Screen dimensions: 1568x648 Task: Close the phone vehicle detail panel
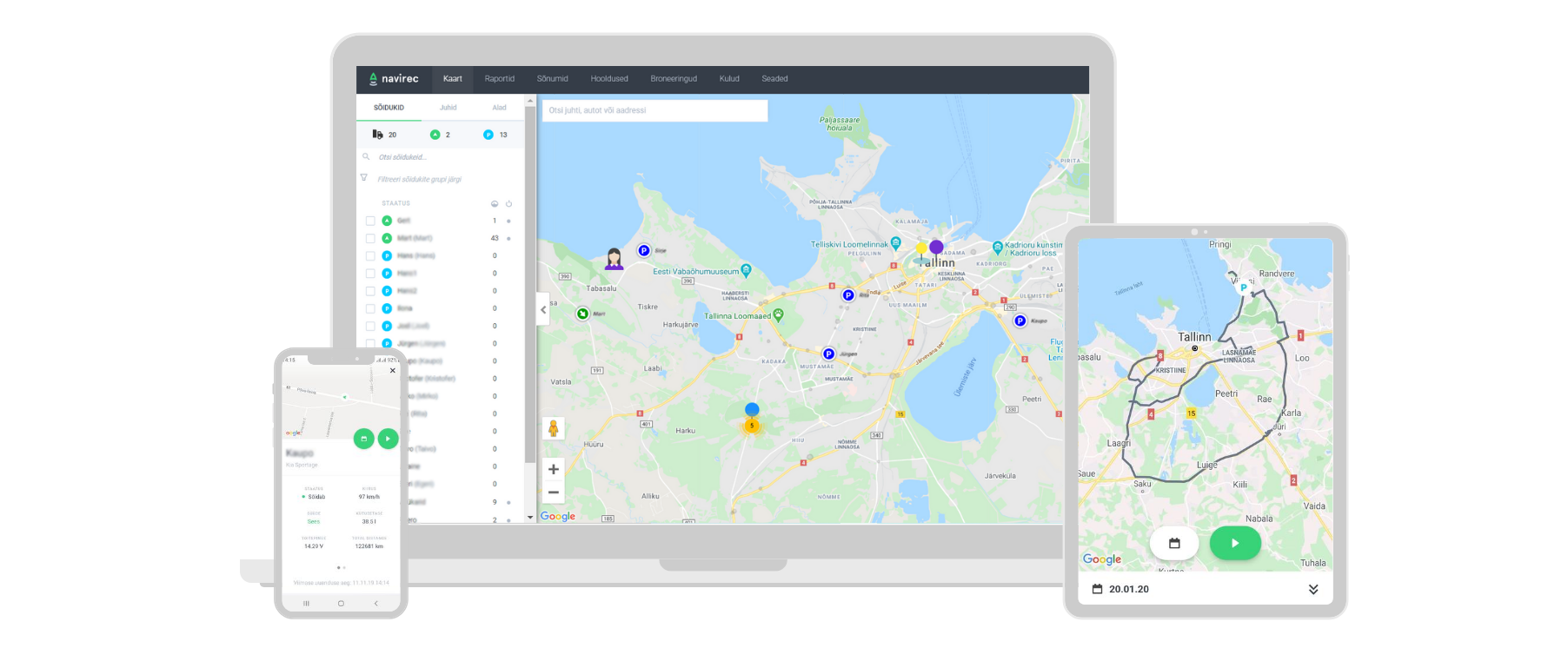(393, 370)
